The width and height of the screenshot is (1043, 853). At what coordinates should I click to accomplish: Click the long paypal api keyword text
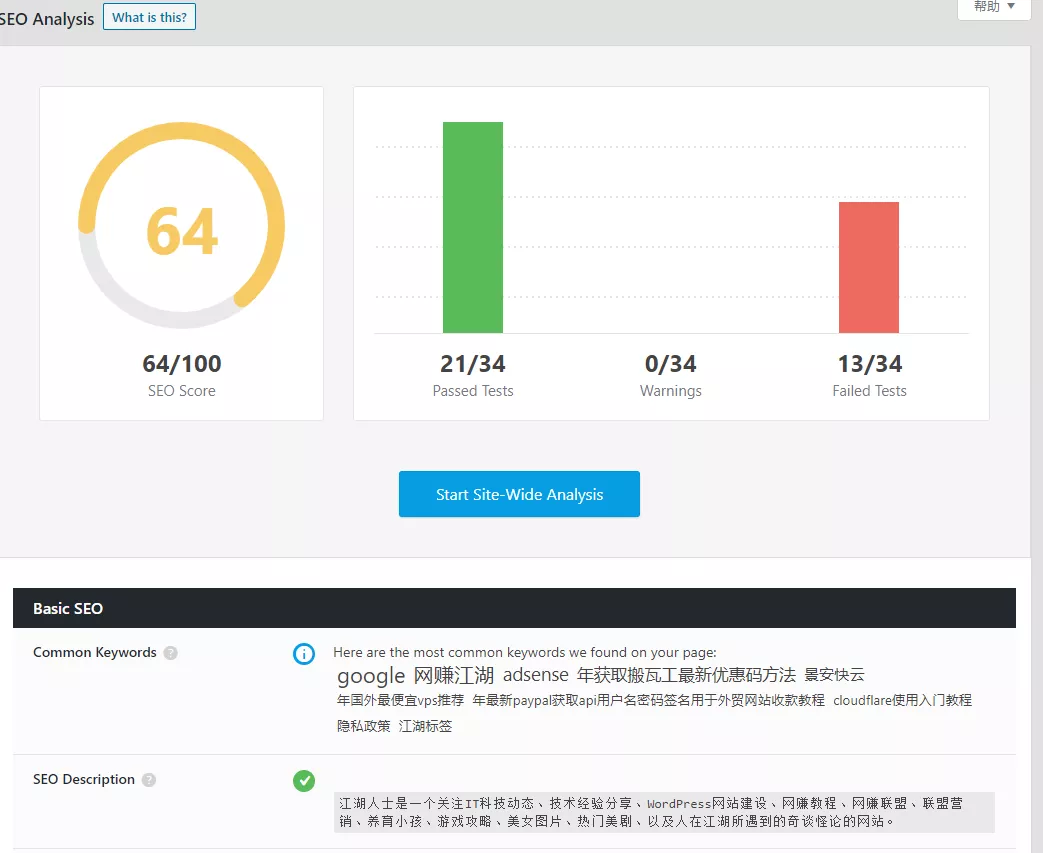point(649,700)
